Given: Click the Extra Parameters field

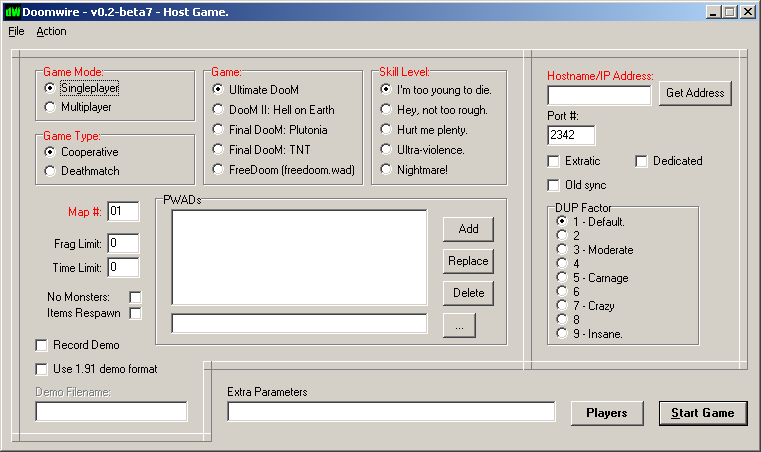Looking at the screenshot, I should (x=391, y=412).
